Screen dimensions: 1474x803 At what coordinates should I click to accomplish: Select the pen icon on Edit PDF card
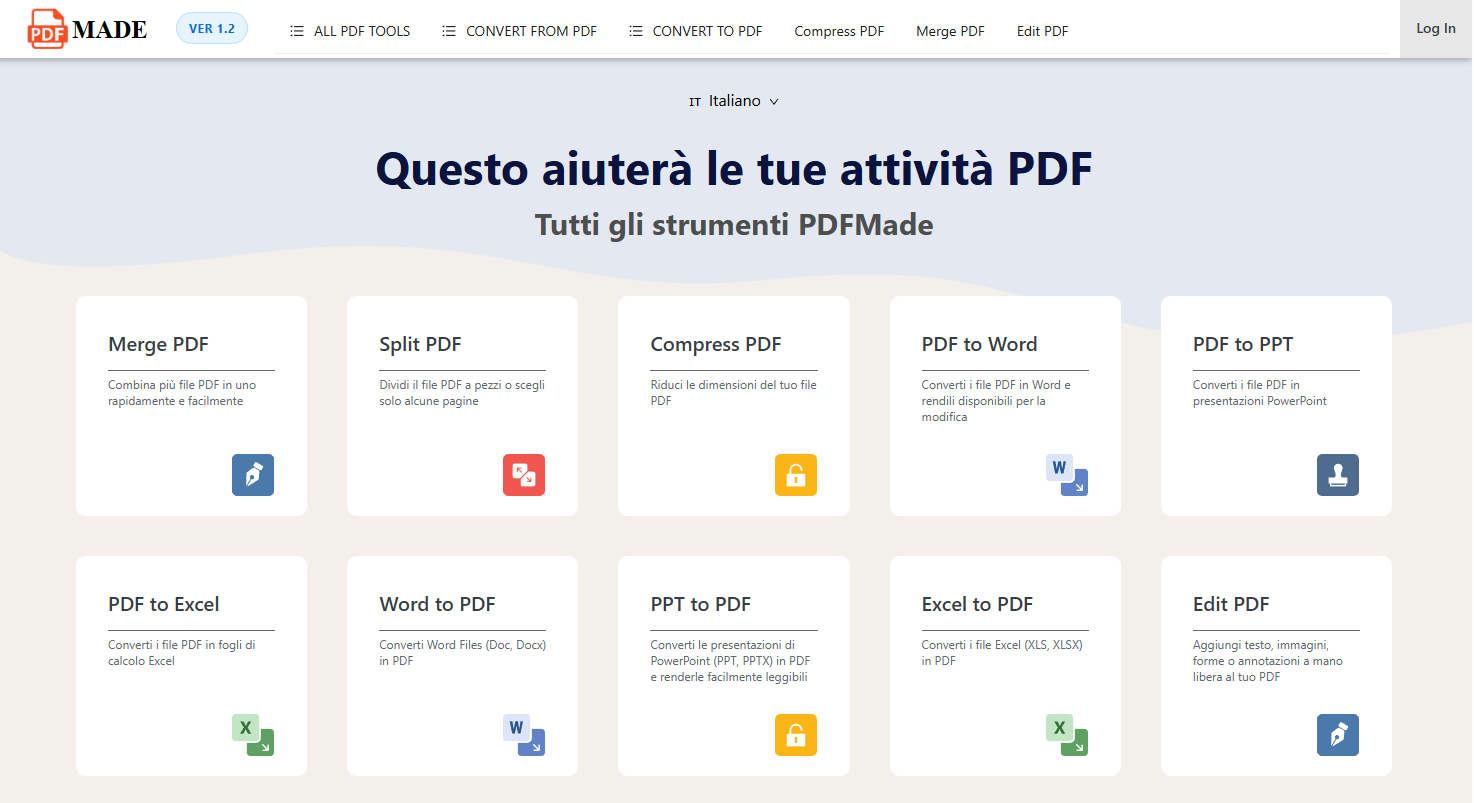coord(1337,735)
